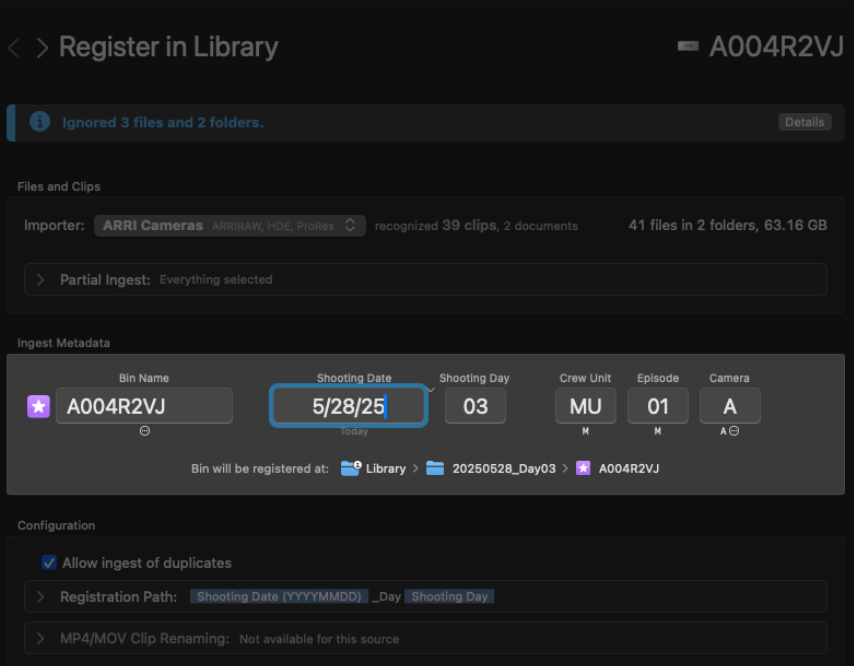Click the Crew Unit field showing MU
The width and height of the screenshot is (854, 666).
click(586, 406)
